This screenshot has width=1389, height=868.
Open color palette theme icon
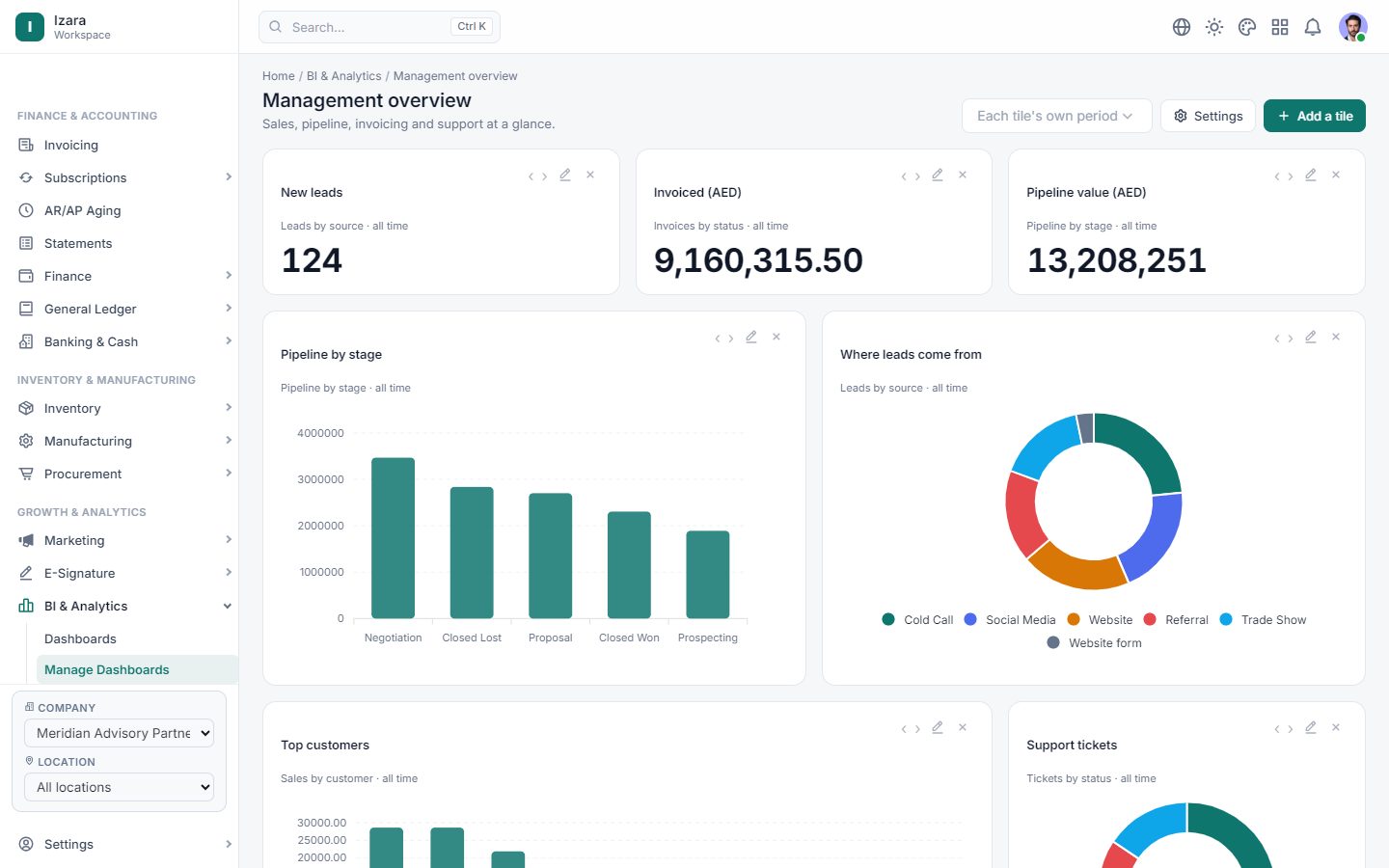click(x=1247, y=27)
